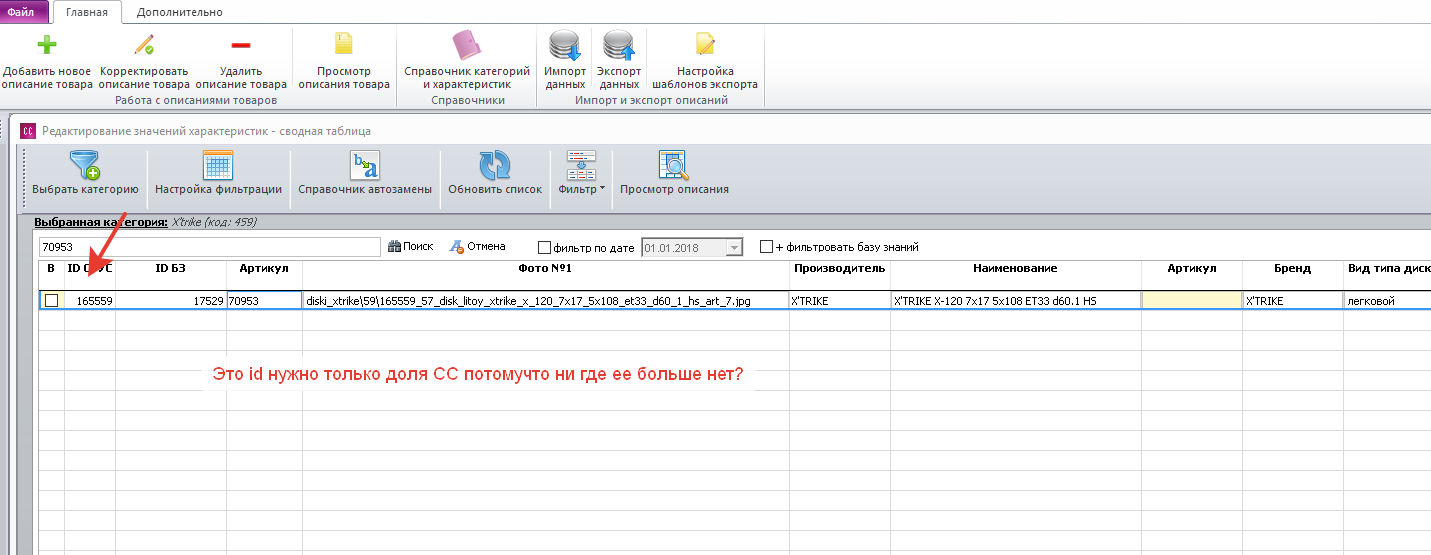This screenshot has height=555, width=1431.
Task: Click the Поиск search button
Action: pos(411,246)
